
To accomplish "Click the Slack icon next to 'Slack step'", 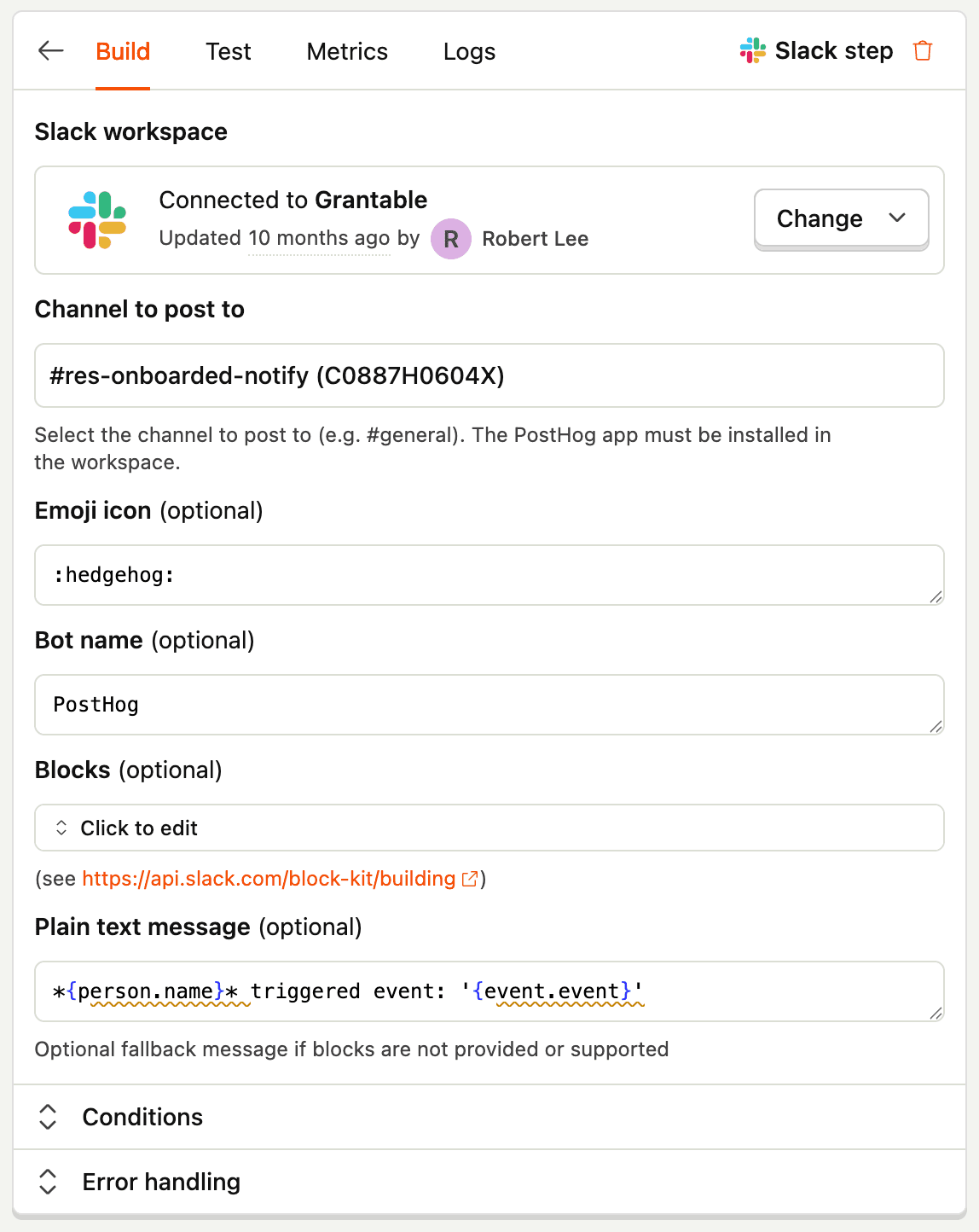I will point(751,50).
